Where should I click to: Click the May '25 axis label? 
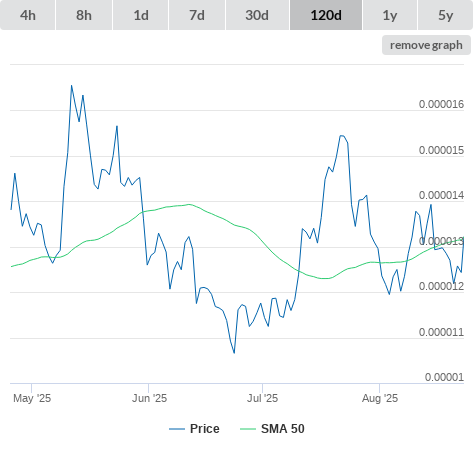click(x=32, y=398)
